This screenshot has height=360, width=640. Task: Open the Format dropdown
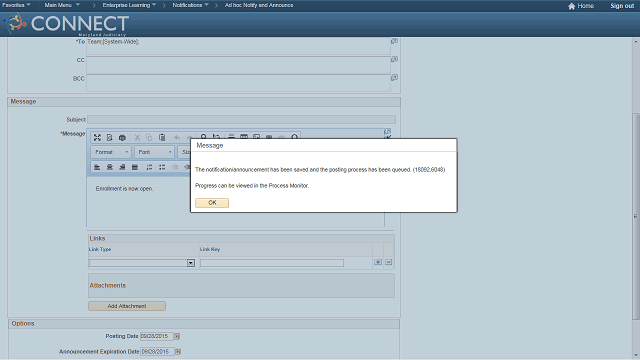click(x=111, y=152)
